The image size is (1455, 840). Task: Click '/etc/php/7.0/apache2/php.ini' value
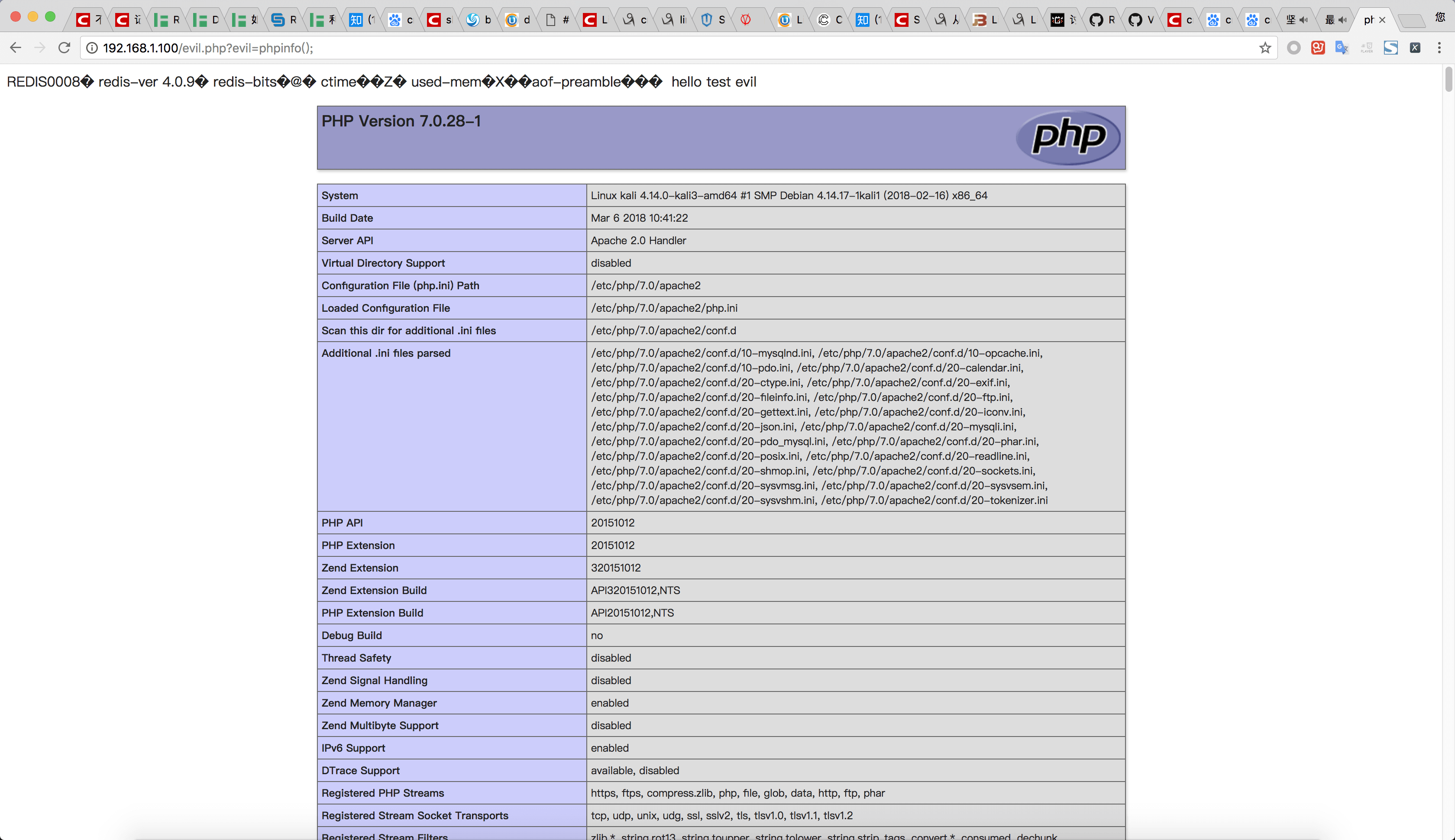pos(664,308)
